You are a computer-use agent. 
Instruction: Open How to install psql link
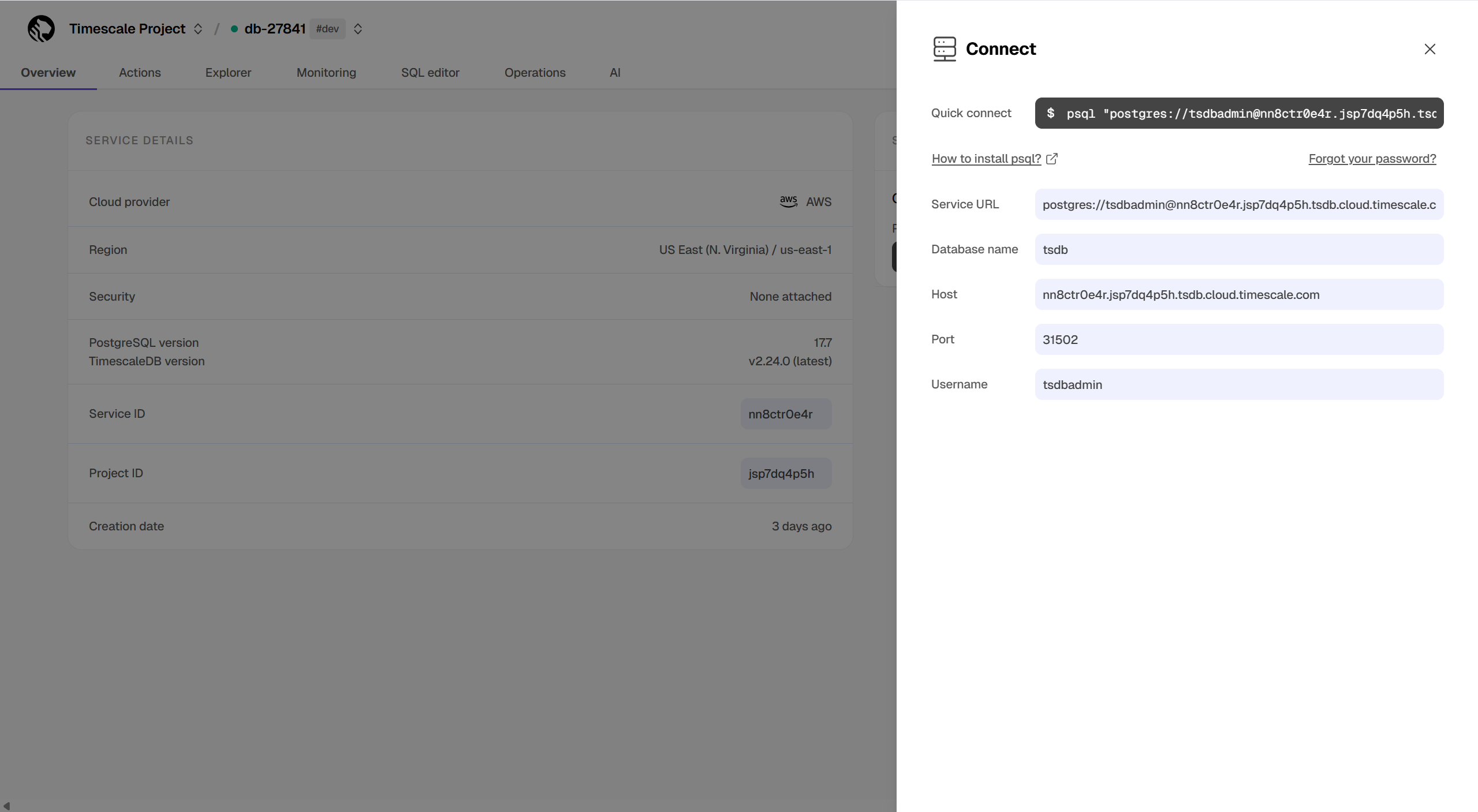coord(986,159)
